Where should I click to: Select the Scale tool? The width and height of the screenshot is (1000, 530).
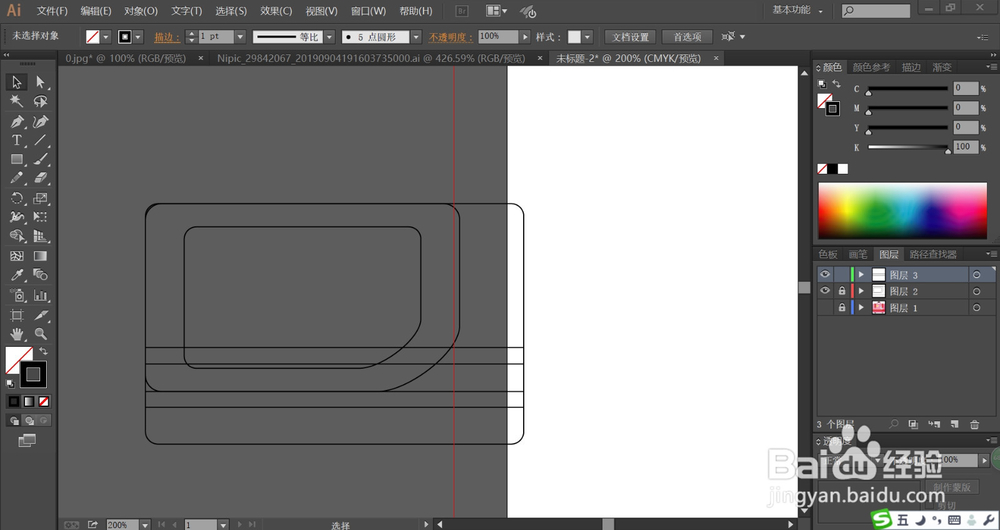pos(40,198)
